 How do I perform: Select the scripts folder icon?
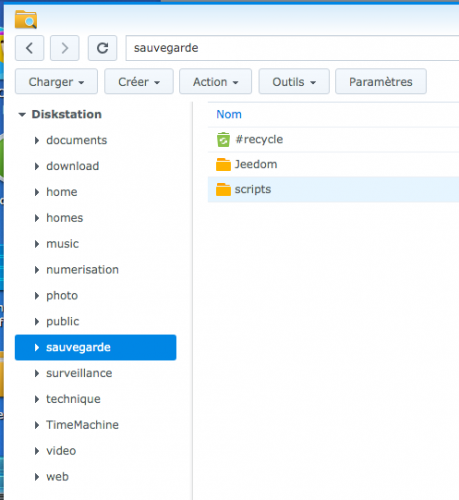pos(223,189)
